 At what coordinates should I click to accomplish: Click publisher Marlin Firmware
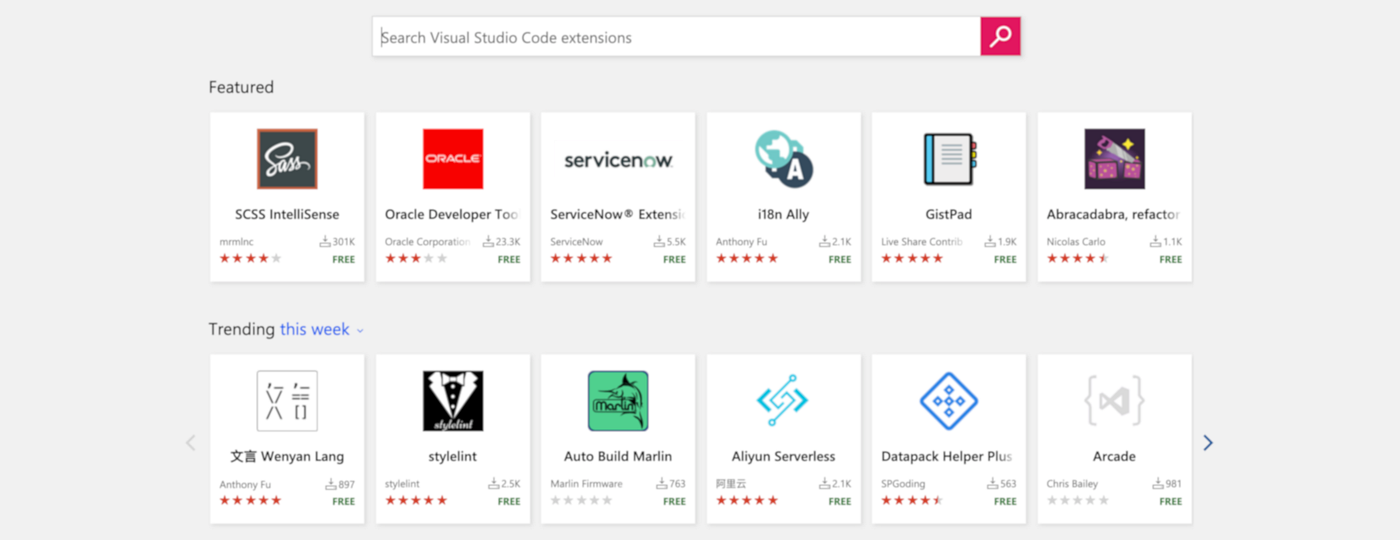pos(586,484)
